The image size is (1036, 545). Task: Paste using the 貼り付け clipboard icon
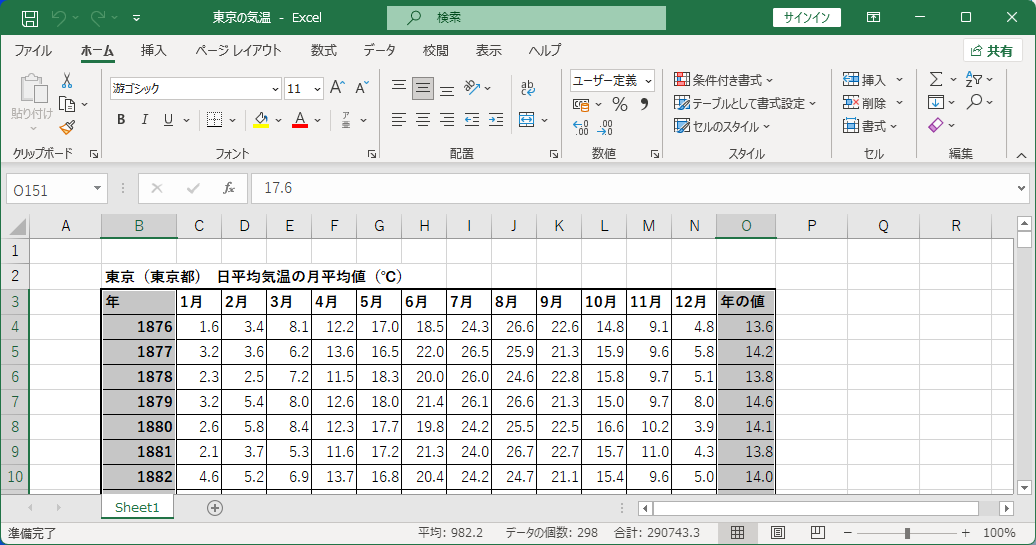coord(31,89)
